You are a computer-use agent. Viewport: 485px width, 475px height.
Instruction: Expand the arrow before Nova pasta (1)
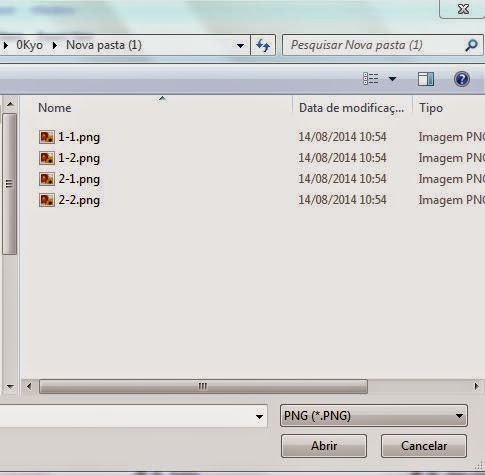pos(55,45)
